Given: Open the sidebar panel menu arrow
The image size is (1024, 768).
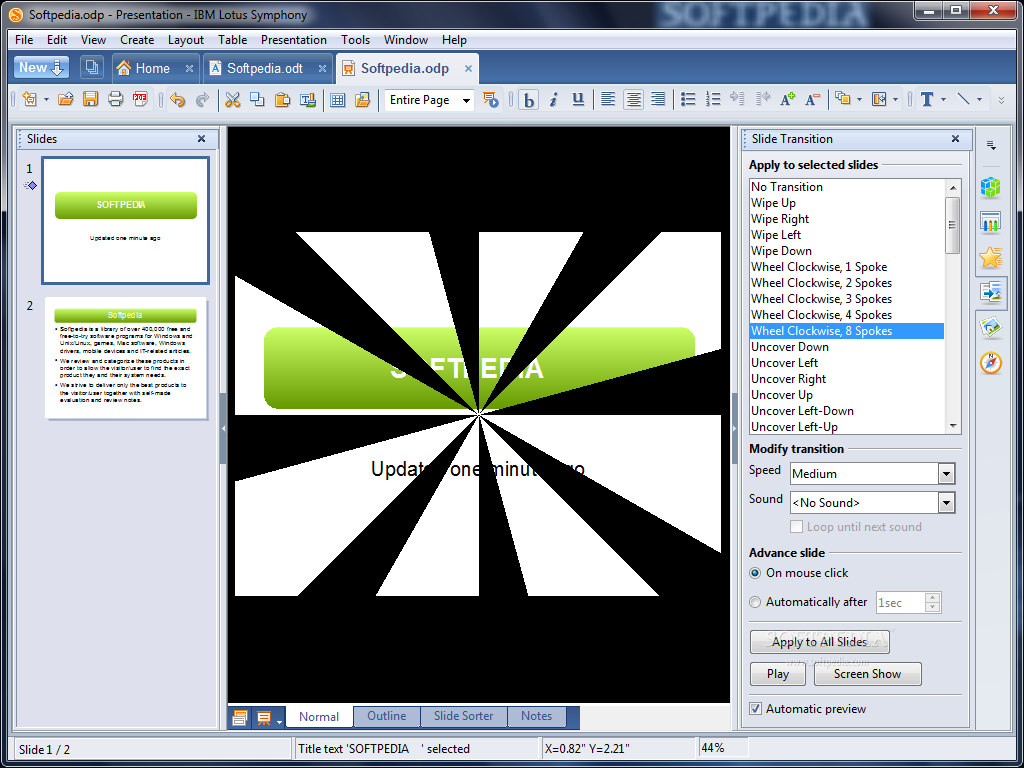Looking at the screenshot, I should click(991, 146).
